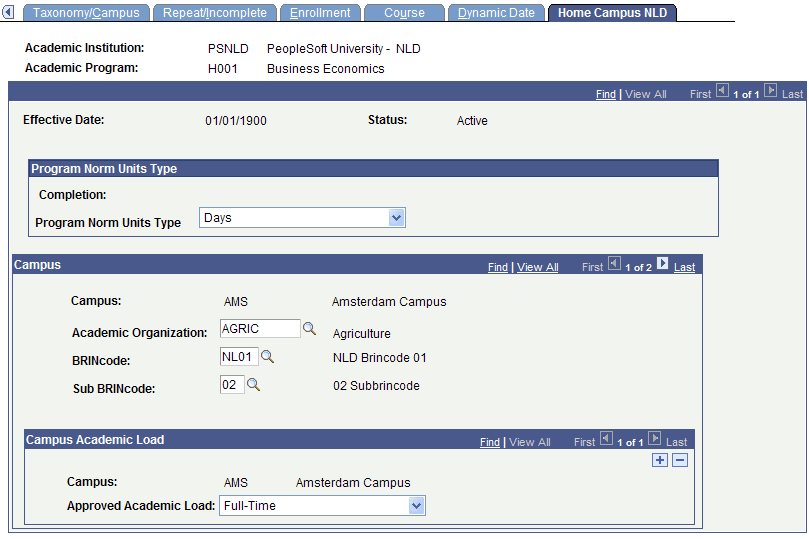The width and height of the screenshot is (809, 539).
Task: Add a new Campus Academic Load row
Action: pos(660,460)
